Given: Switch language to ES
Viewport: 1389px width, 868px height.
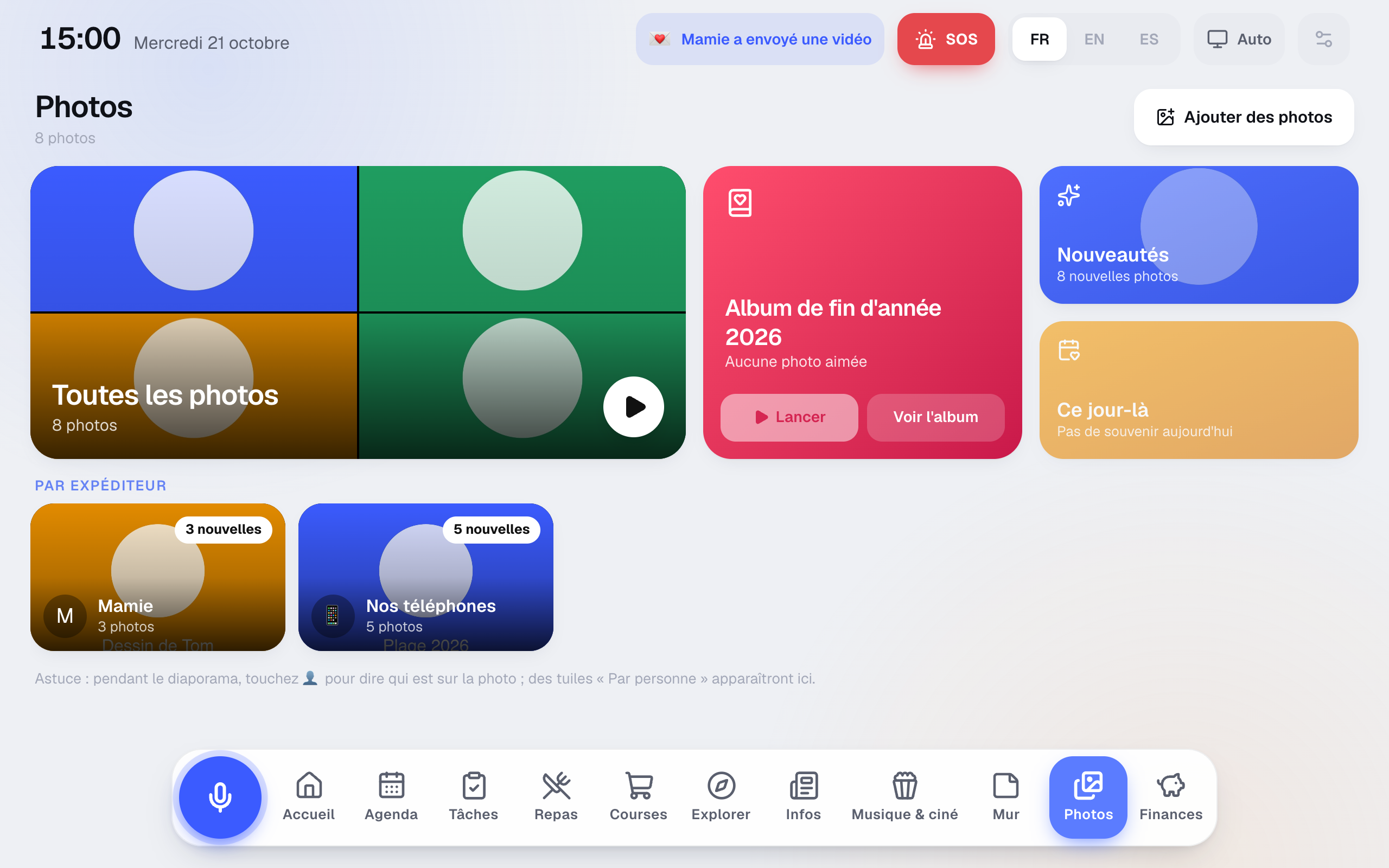Looking at the screenshot, I should (1149, 39).
